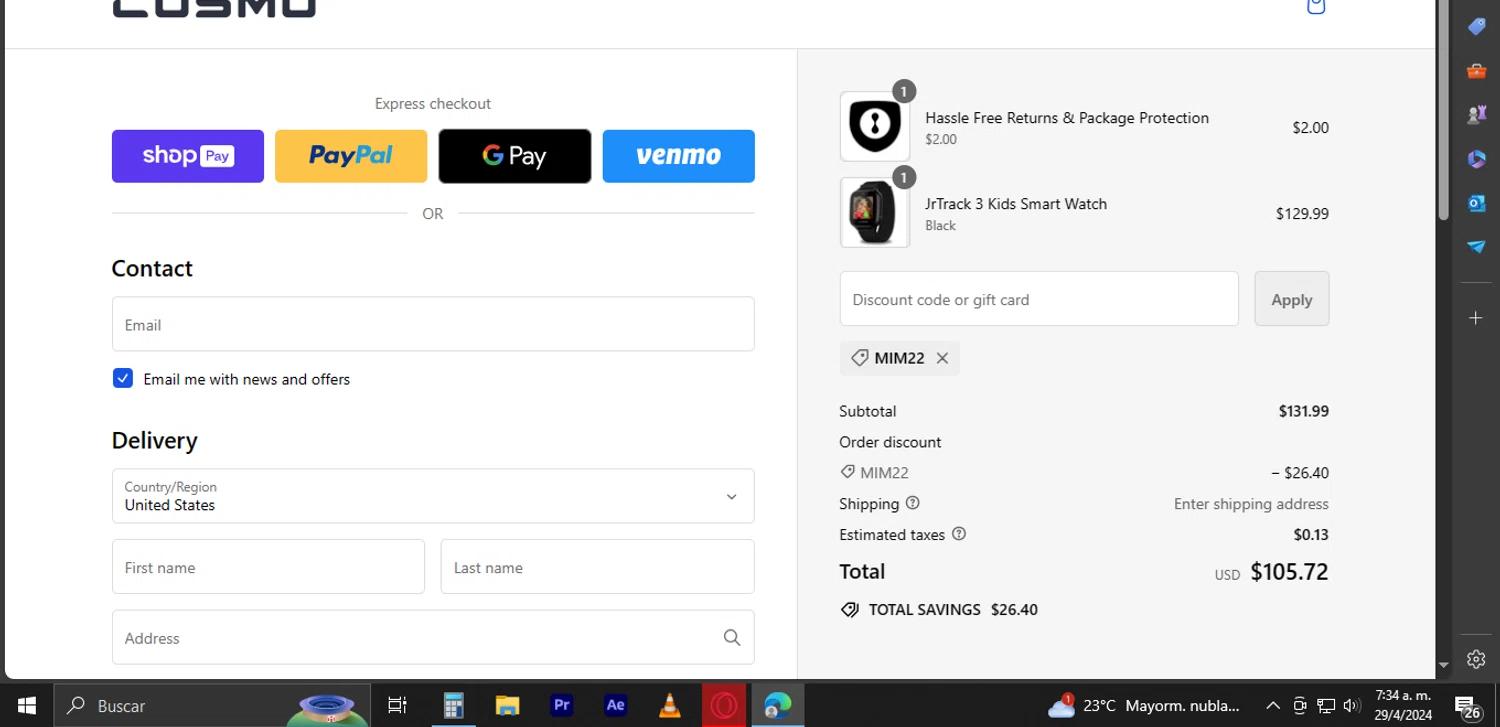
Task: Click the shipping help question mark icon
Action: (x=912, y=503)
